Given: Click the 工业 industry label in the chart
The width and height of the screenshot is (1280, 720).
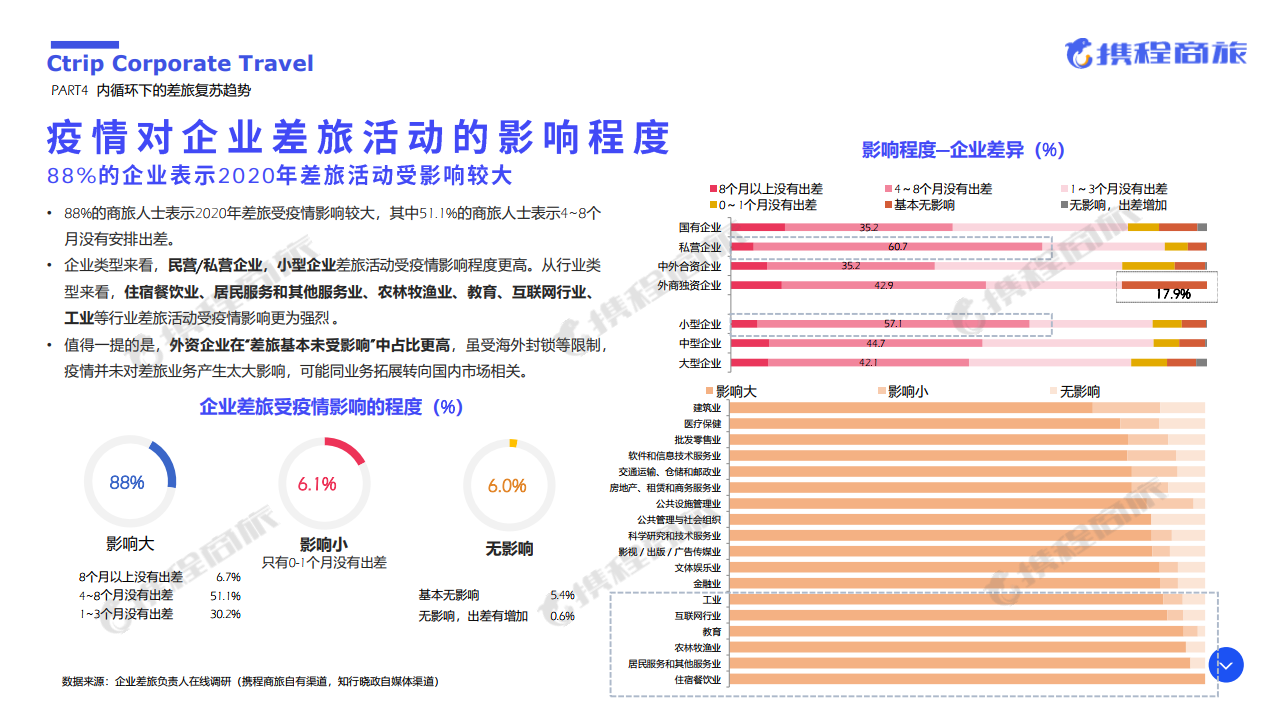Looking at the screenshot, I should [x=711, y=600].
